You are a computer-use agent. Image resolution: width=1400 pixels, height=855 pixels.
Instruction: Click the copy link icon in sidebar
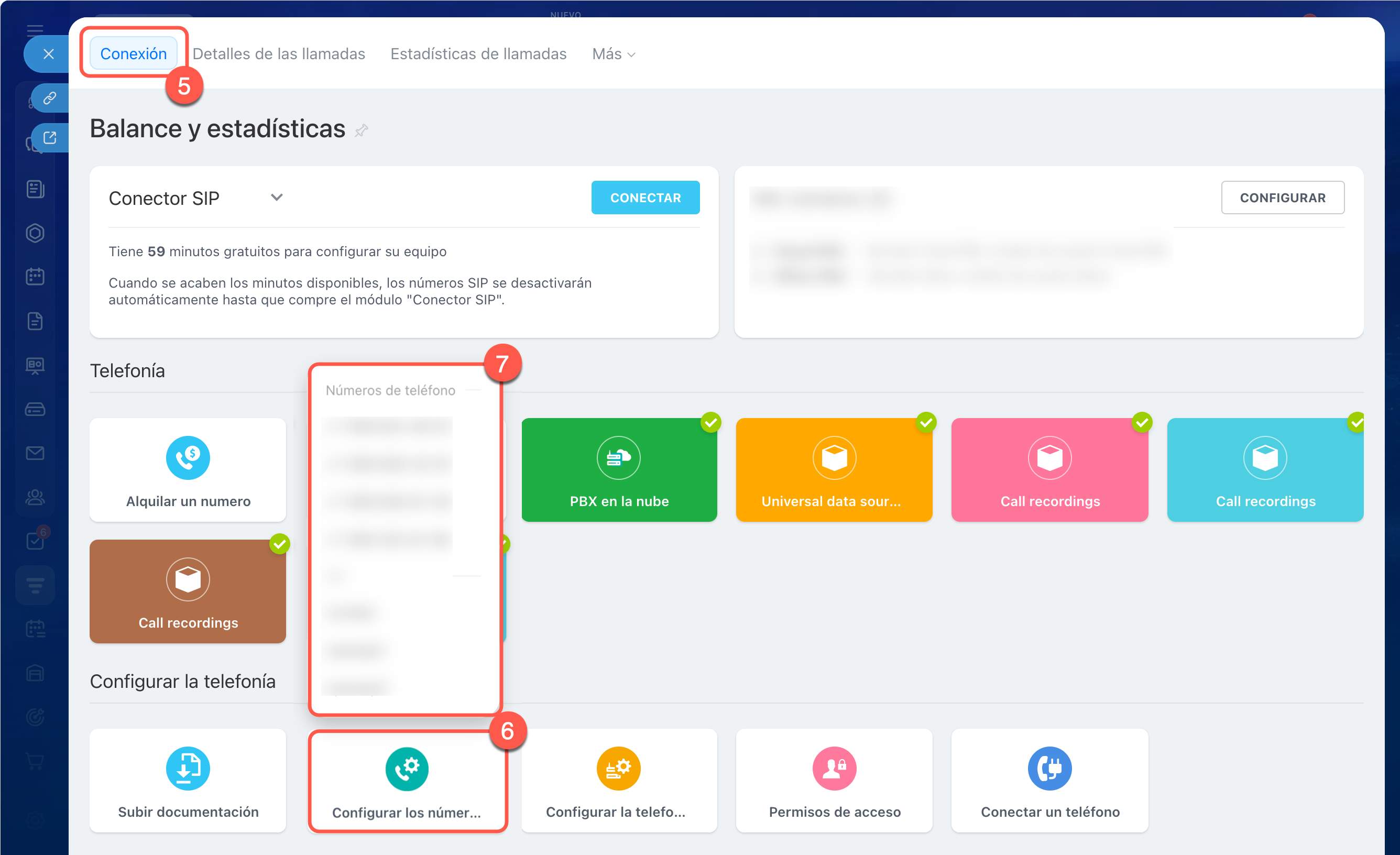(50, 98)
